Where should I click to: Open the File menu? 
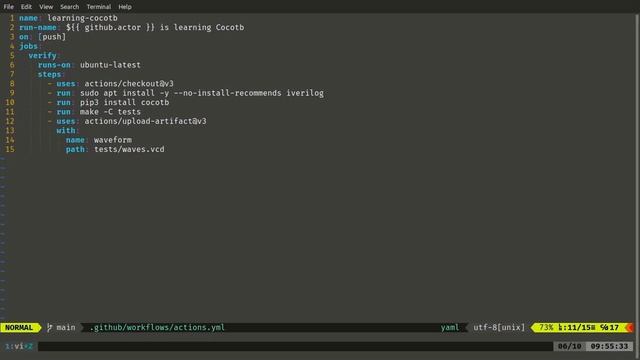pos(9,7)
